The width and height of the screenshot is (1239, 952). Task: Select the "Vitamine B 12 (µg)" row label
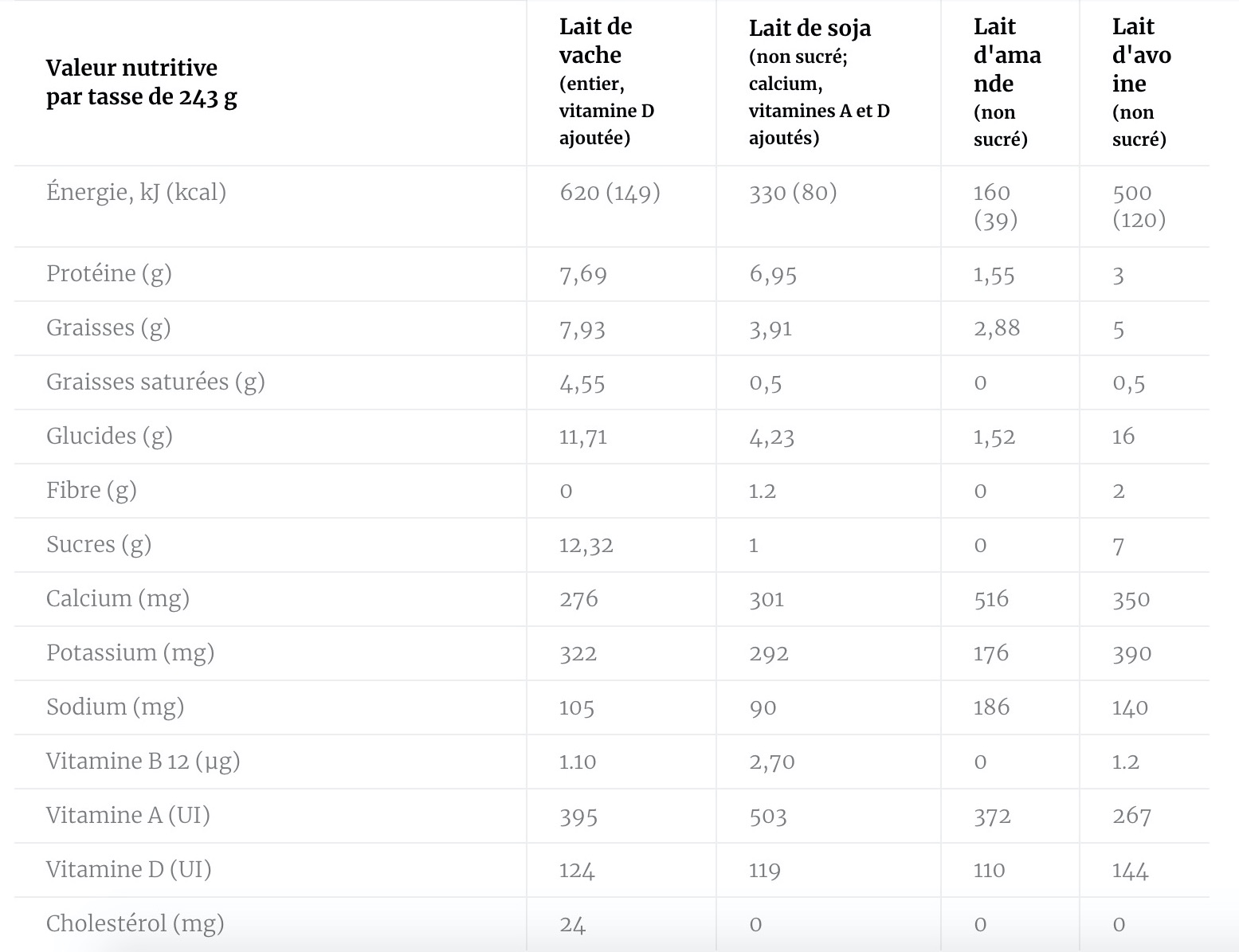[143, 761]
